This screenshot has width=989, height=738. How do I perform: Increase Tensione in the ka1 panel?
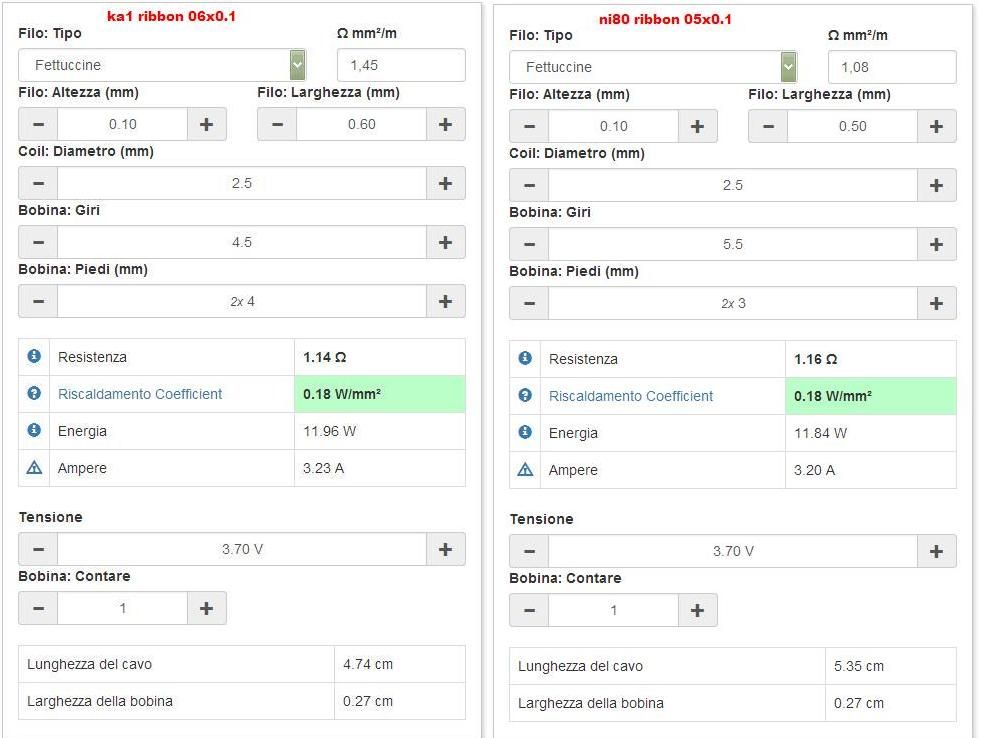coord(445,549)
